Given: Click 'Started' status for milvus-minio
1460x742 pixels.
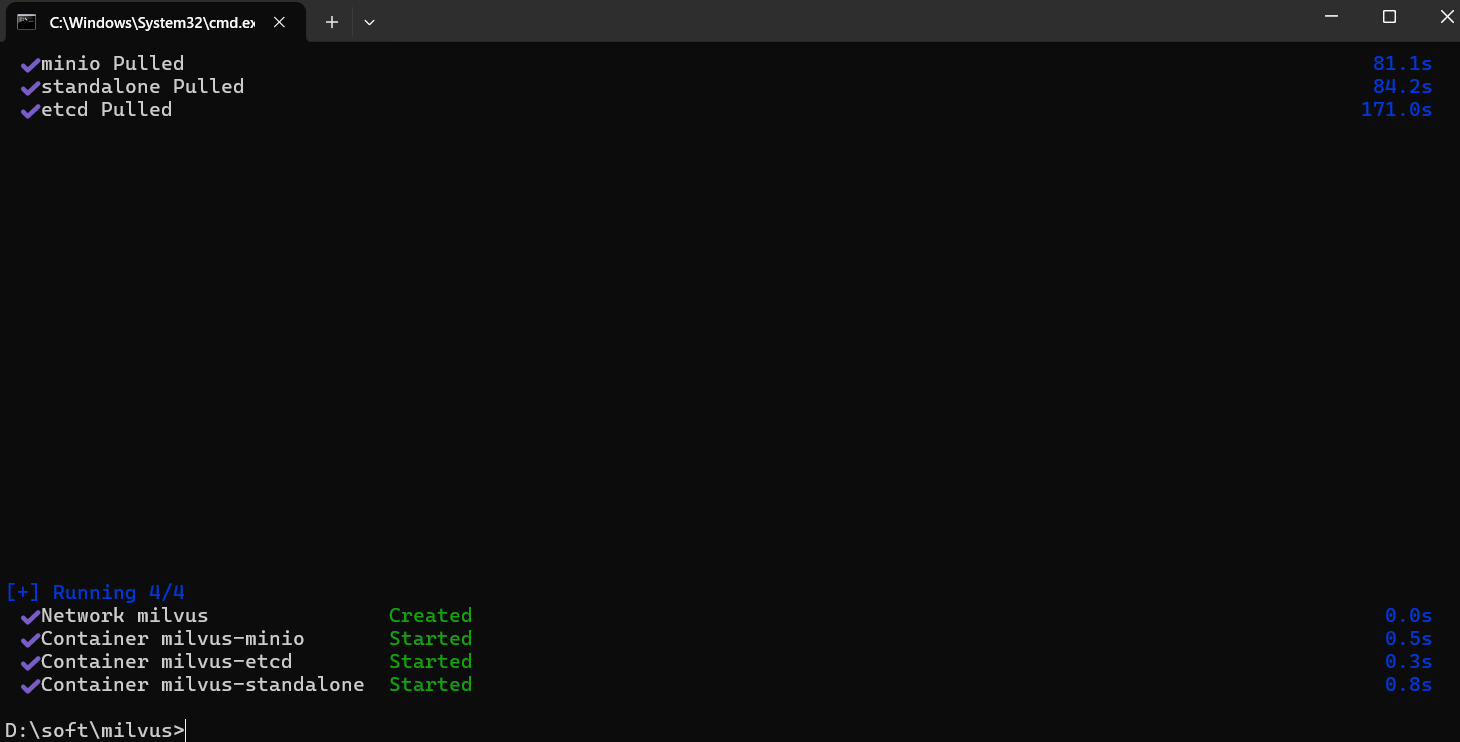Looking at the screenshot, I should [x=430, y=639].
